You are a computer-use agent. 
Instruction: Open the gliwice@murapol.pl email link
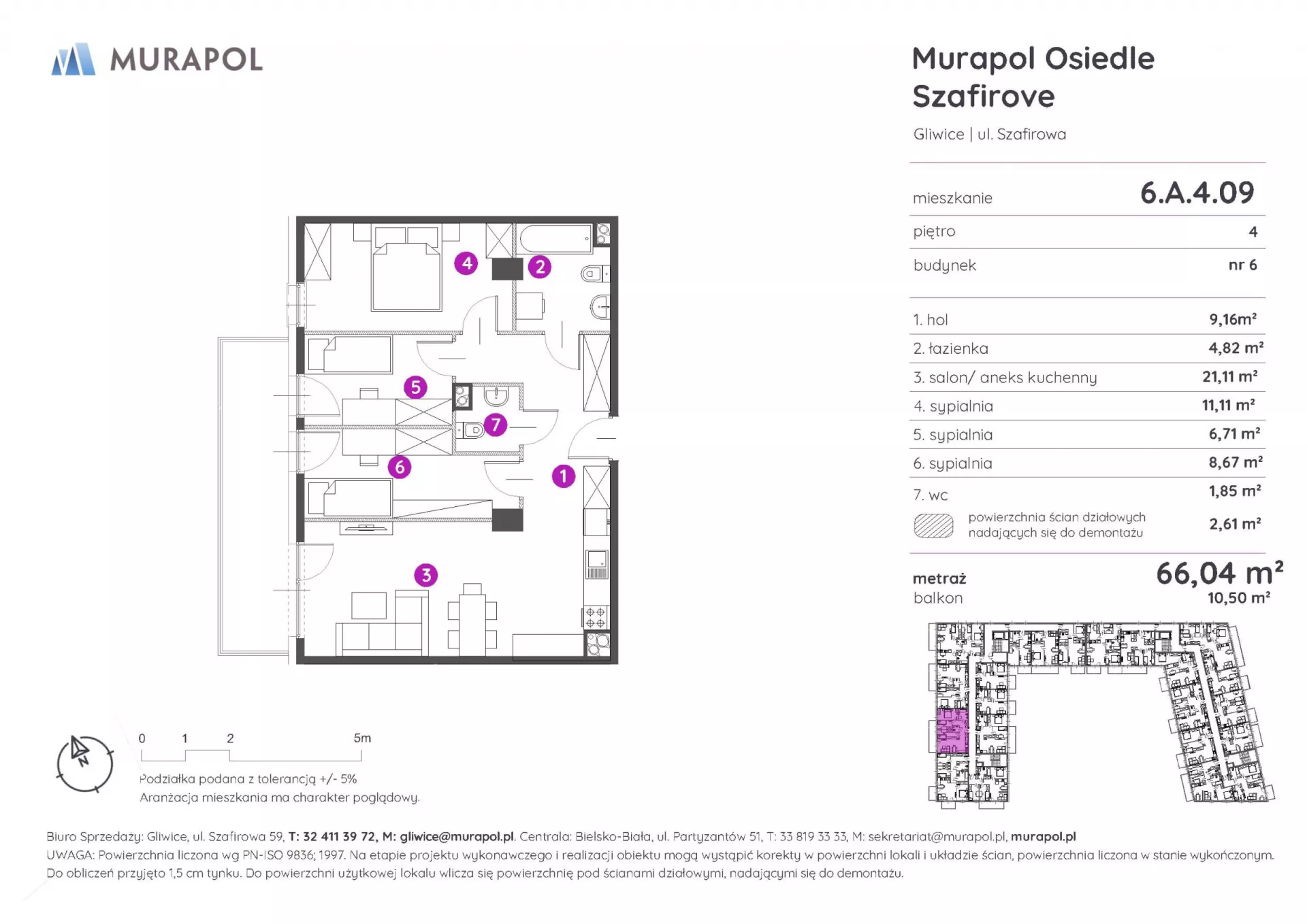click(x=457, y=837)
